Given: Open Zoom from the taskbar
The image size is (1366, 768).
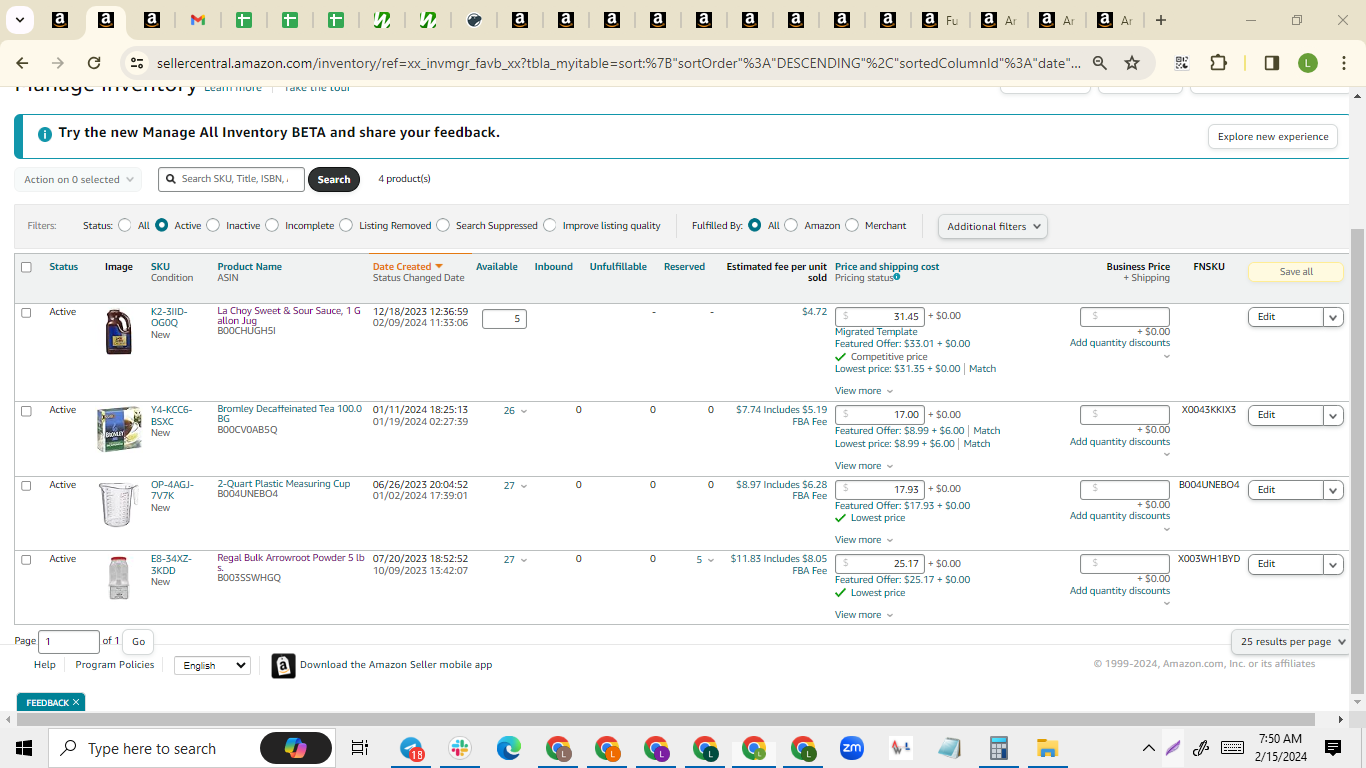Looking at the screenshot, I should [852, 748].
